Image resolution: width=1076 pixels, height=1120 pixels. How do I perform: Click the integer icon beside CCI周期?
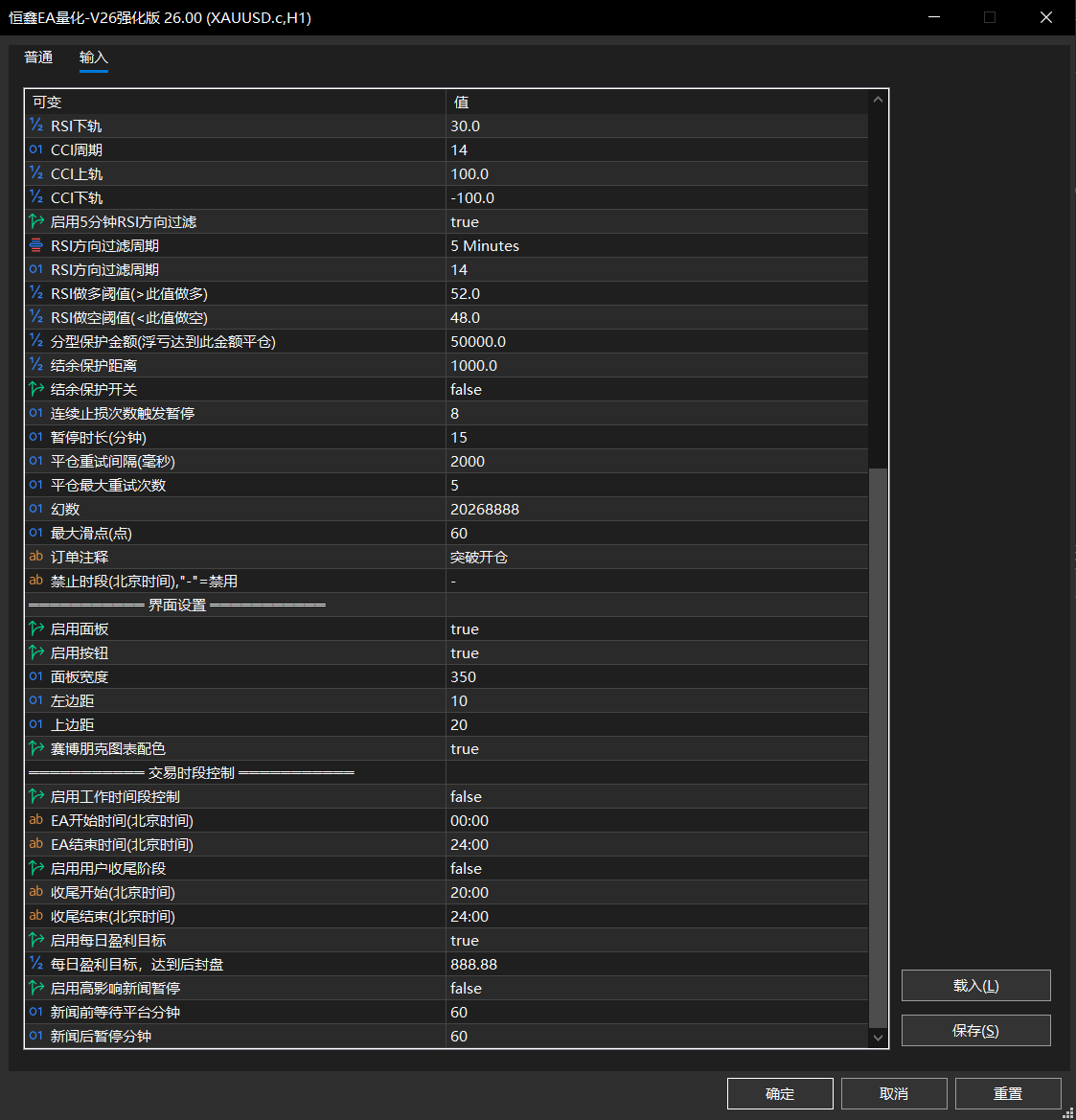coord(36,149)
